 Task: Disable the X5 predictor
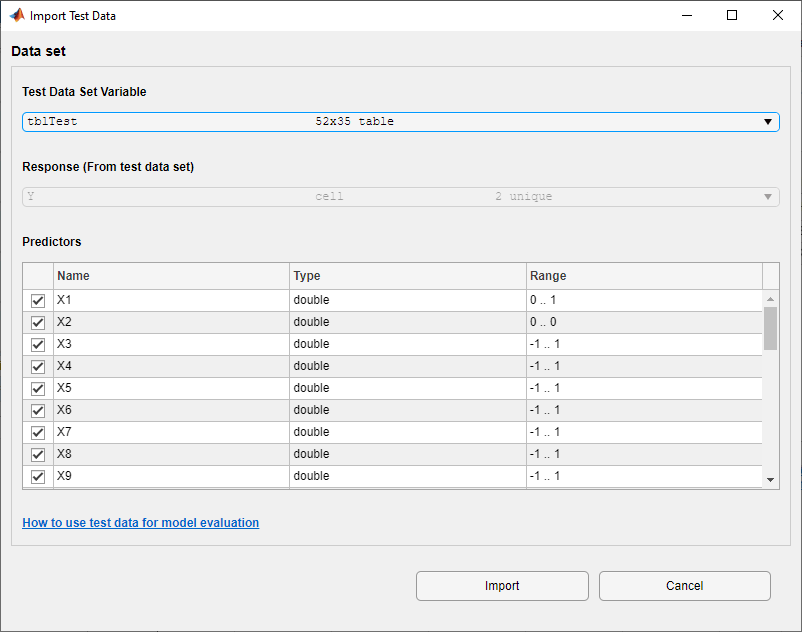tap(37, 388)
